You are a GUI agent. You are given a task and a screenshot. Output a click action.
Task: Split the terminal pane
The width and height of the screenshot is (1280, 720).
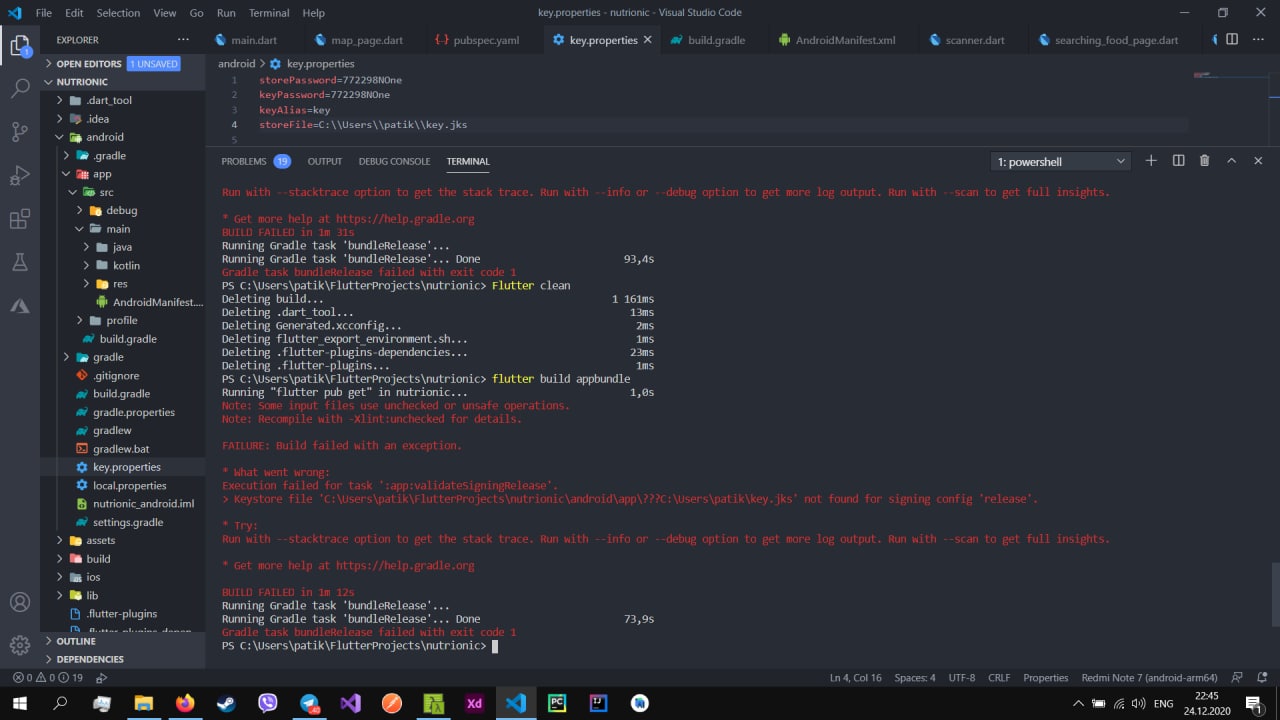pos(1178,161)
